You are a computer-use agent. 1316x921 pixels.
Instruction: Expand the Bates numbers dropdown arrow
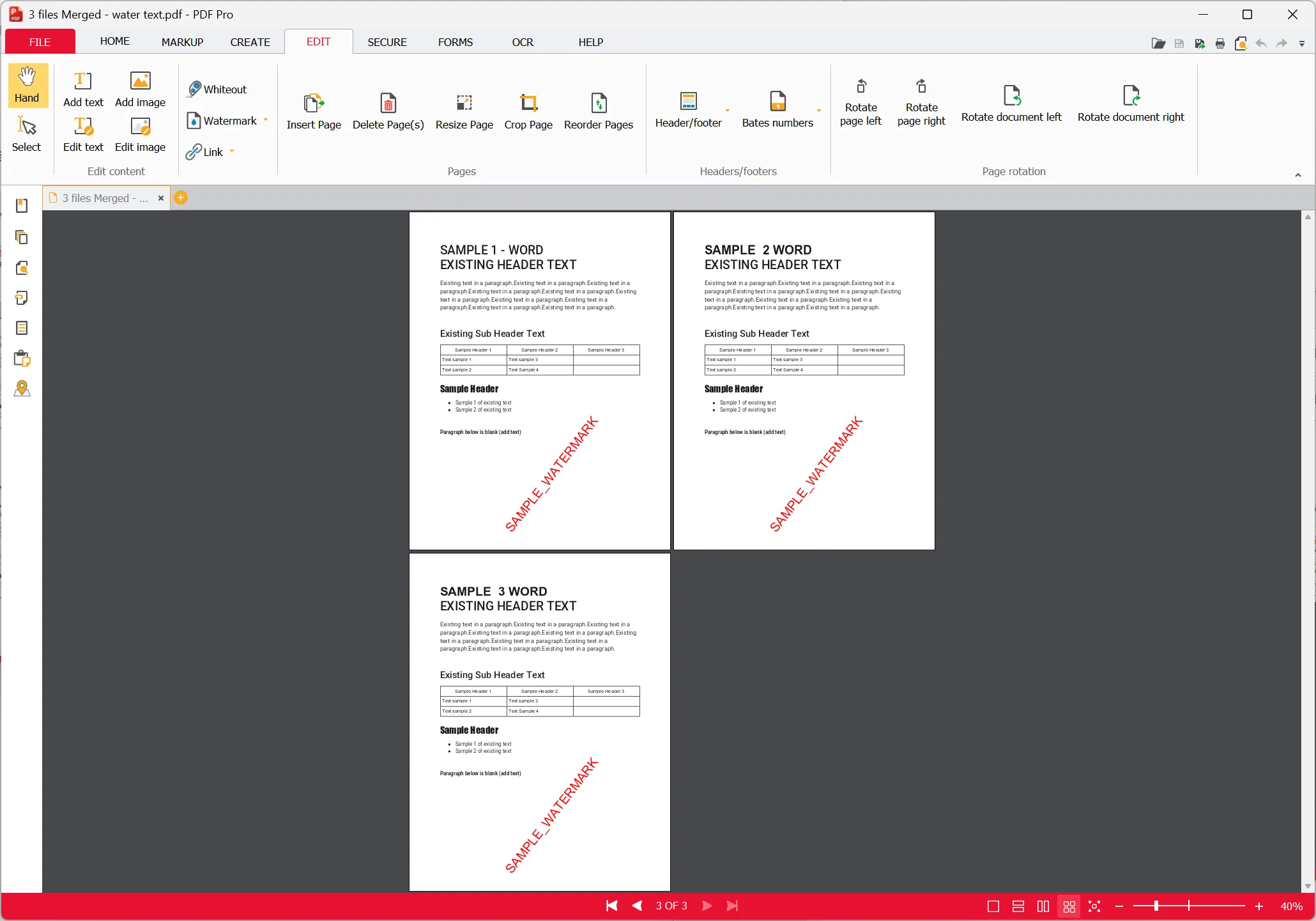(818, 111)
